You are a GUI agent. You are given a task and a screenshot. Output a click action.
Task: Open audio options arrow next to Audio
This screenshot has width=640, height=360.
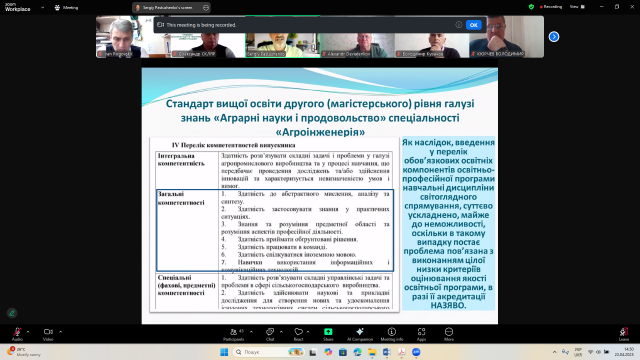(28, 331)
